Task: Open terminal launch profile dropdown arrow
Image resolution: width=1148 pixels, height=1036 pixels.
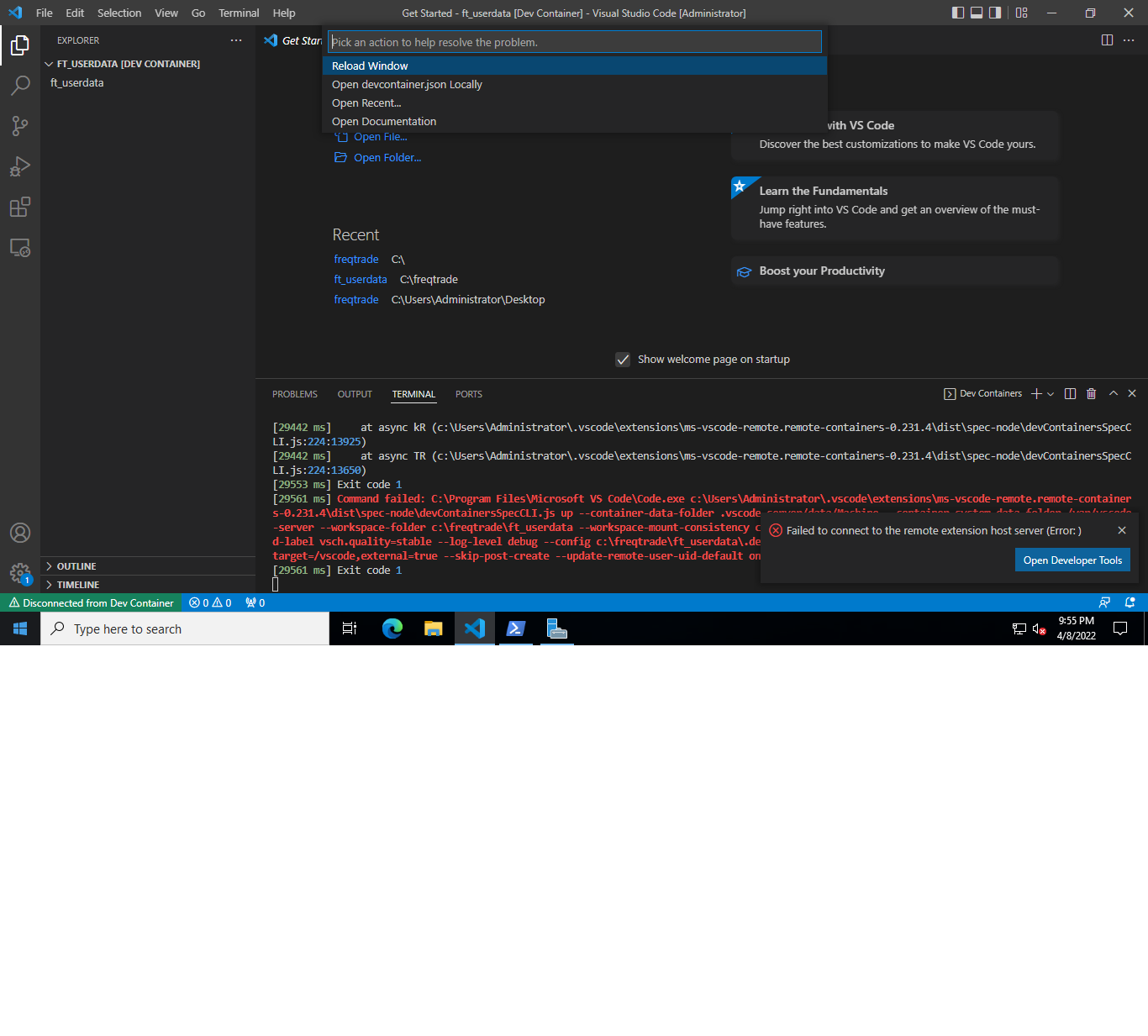Action: pyautogui.click(x=1051, y=393)
